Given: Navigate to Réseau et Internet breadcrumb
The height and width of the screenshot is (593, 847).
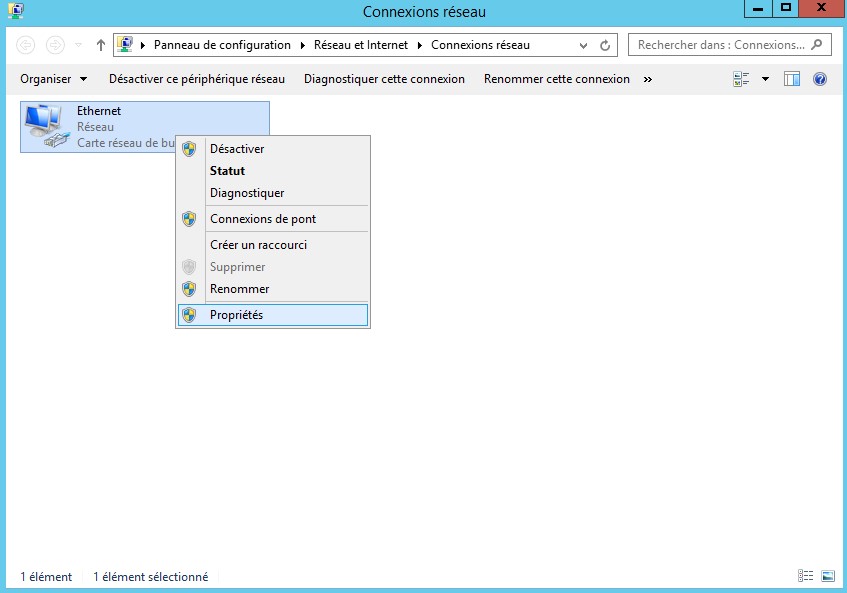Looking at the screenshot, I should pos(360,45).
